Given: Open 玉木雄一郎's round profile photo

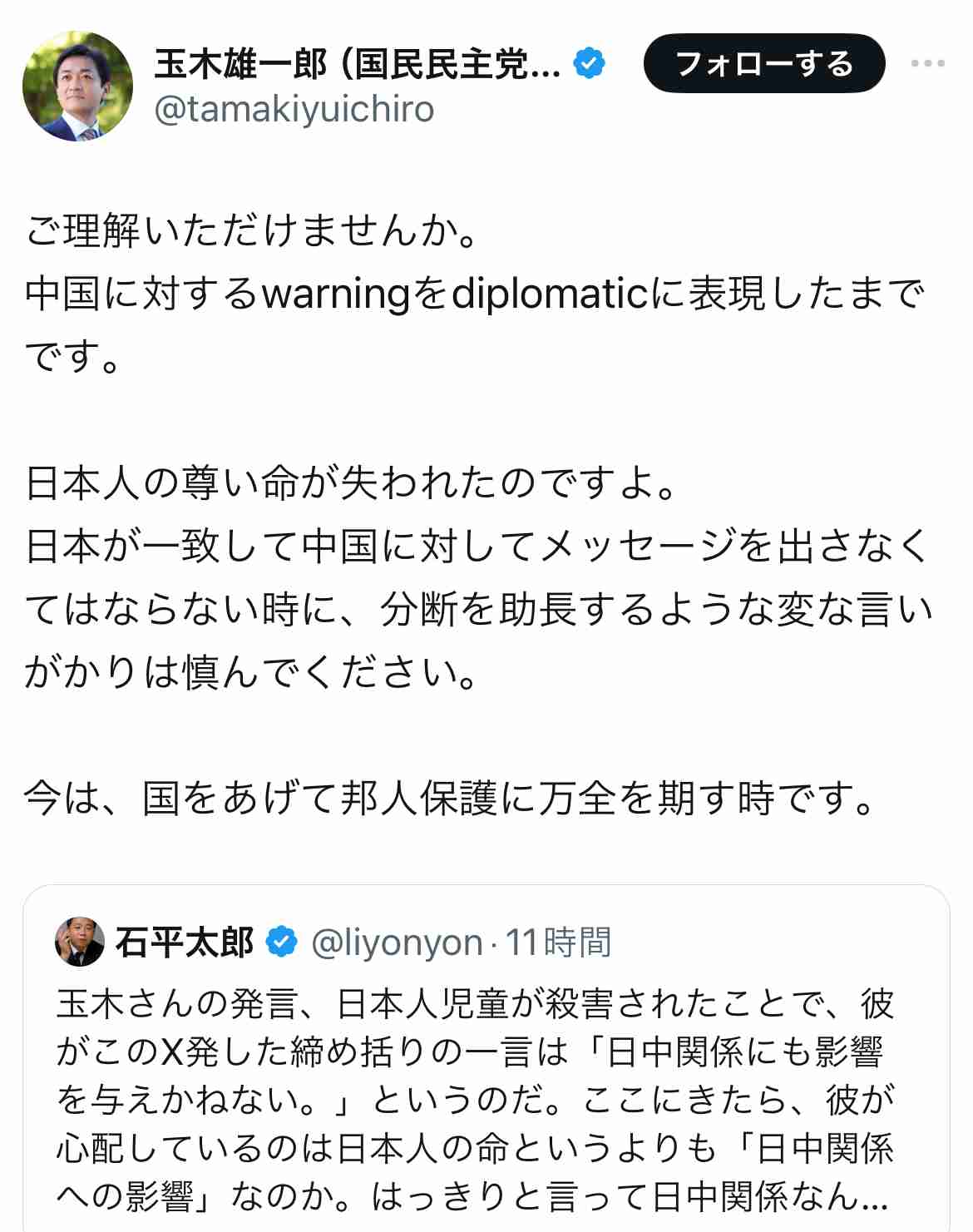Looking at the screenshot, I should (77, 86).
